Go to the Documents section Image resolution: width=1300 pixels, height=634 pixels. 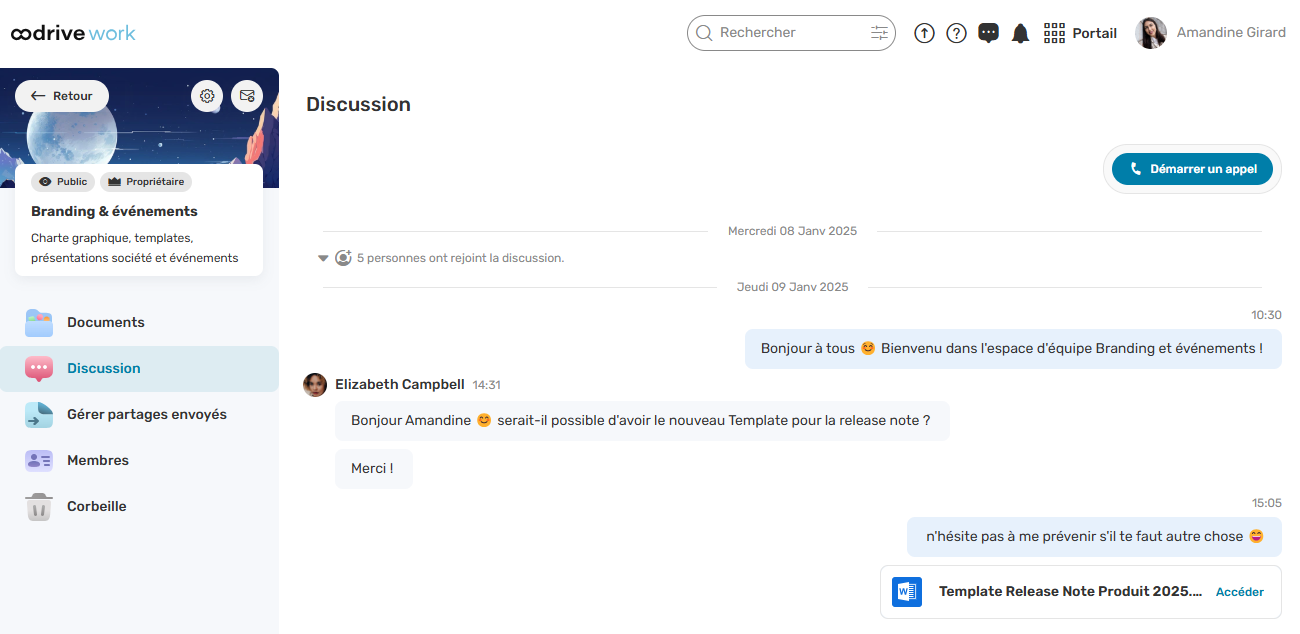106,322
